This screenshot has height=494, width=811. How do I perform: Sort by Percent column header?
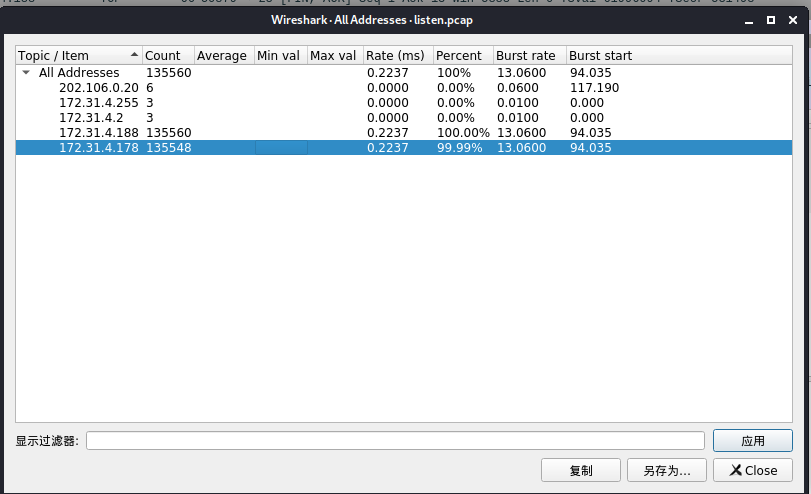[x=463, y=55]
